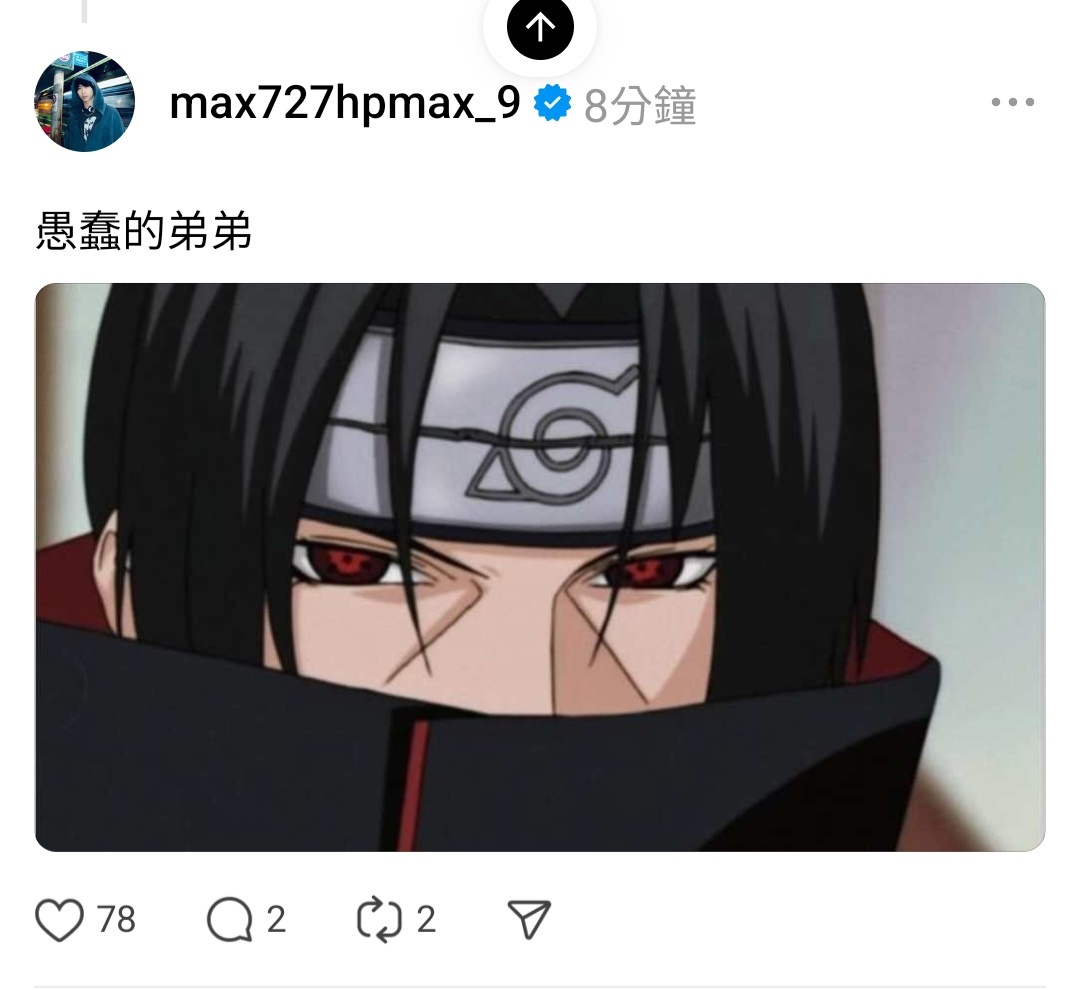Open the max727hpmax_9 username link
1080x990 pixels.
344,103
